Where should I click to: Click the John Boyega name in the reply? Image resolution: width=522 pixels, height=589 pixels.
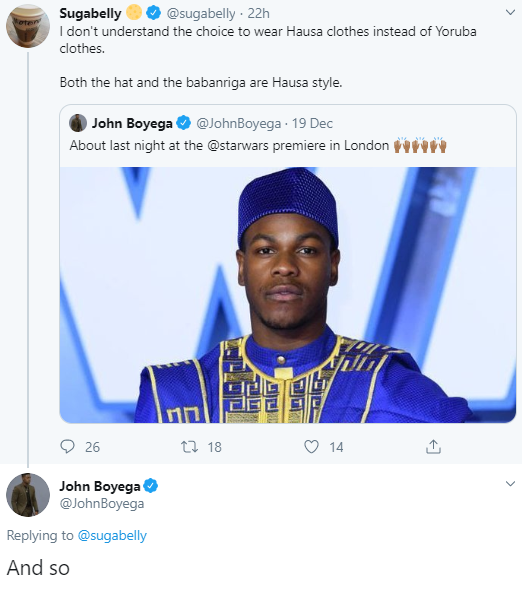point(100,486)
